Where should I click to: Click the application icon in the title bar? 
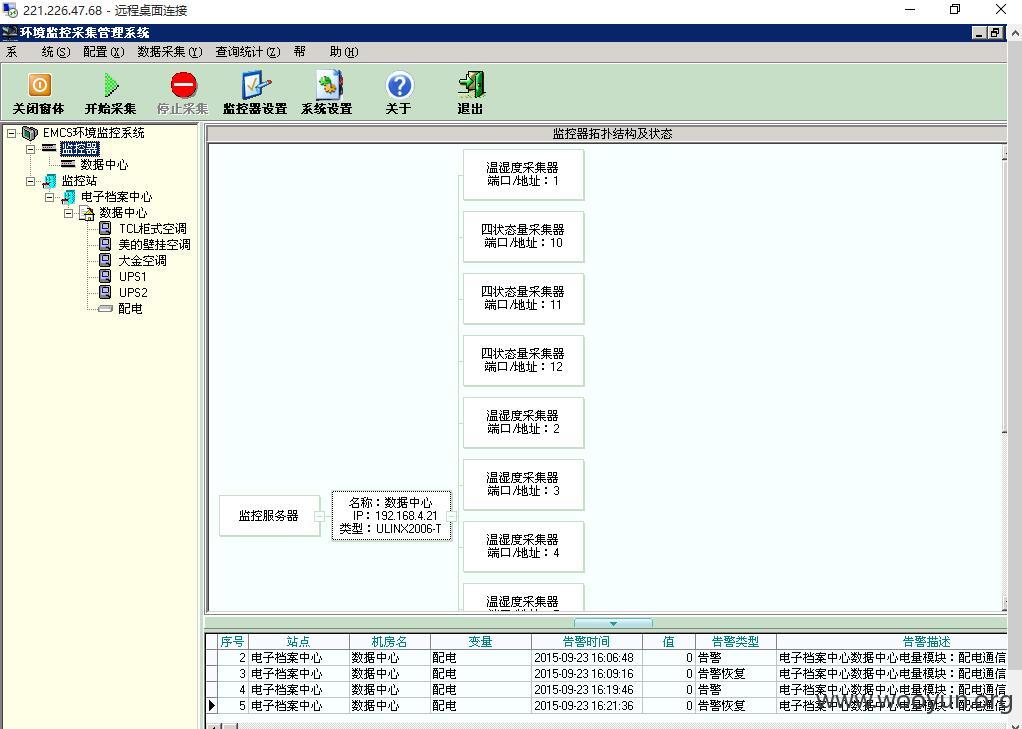pos(10,33)
